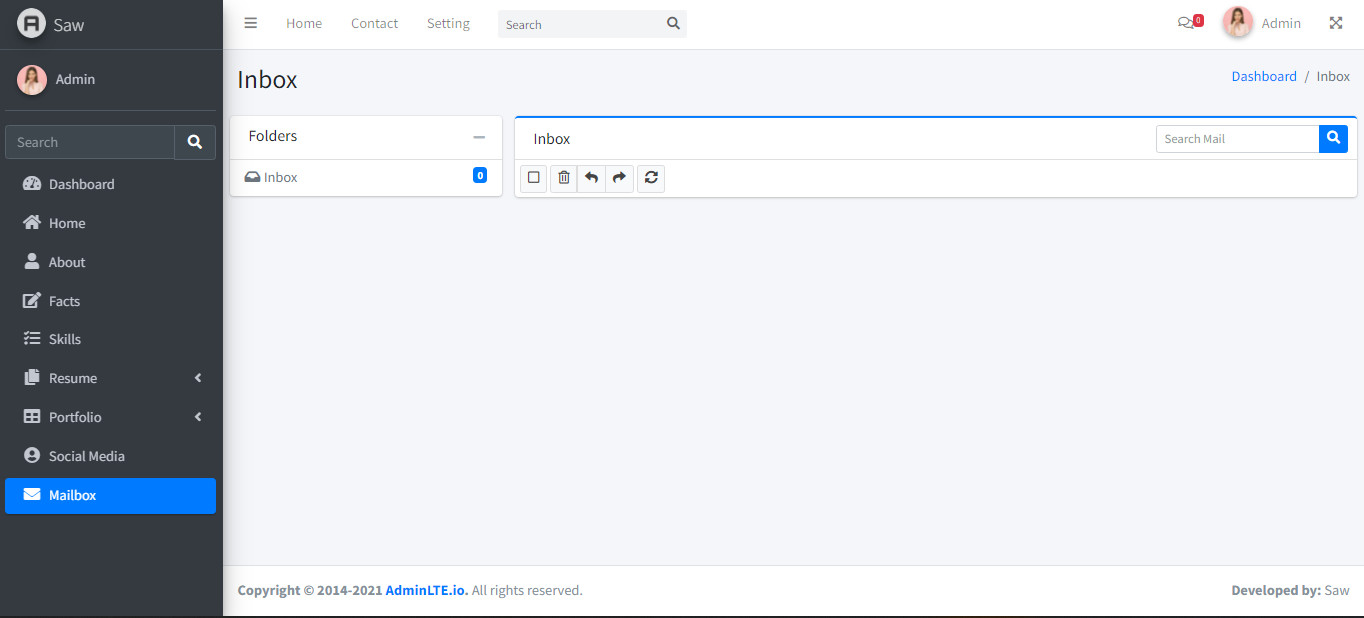The image size is (1364, 618).
Task: Toggle the sidebar with hamburger icon
Action: click(251, 23)
